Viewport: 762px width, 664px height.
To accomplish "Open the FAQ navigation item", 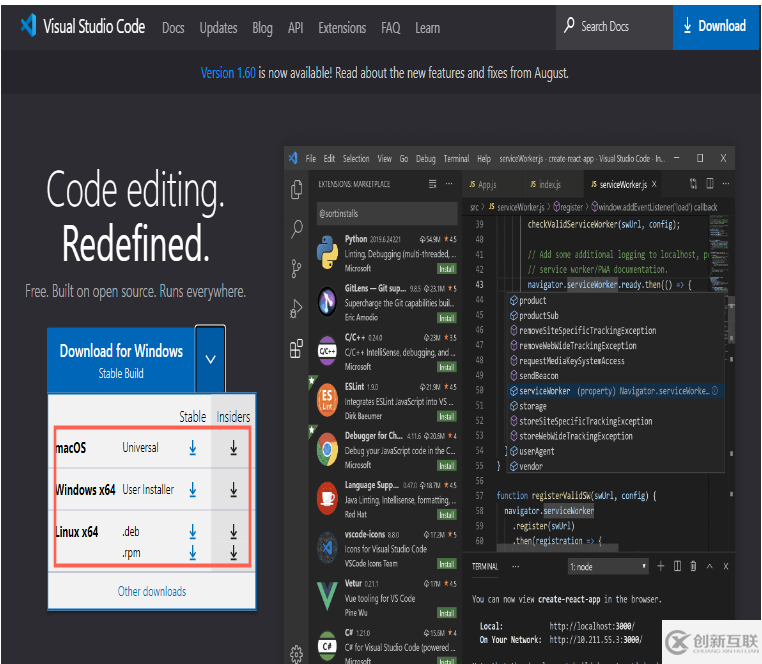I will 391,28.
